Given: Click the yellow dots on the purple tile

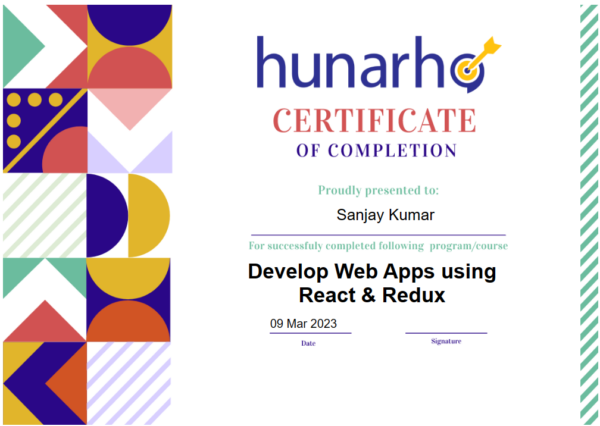Looking at the screenshot, I should pos(34,100).
